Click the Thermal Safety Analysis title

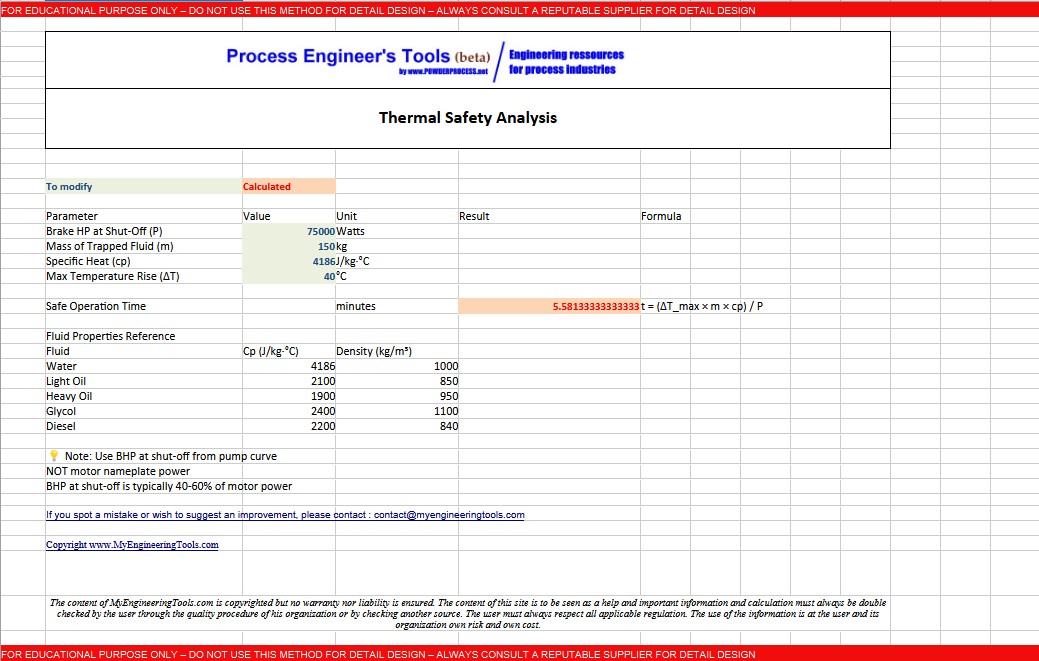click(x=466, y=118)
